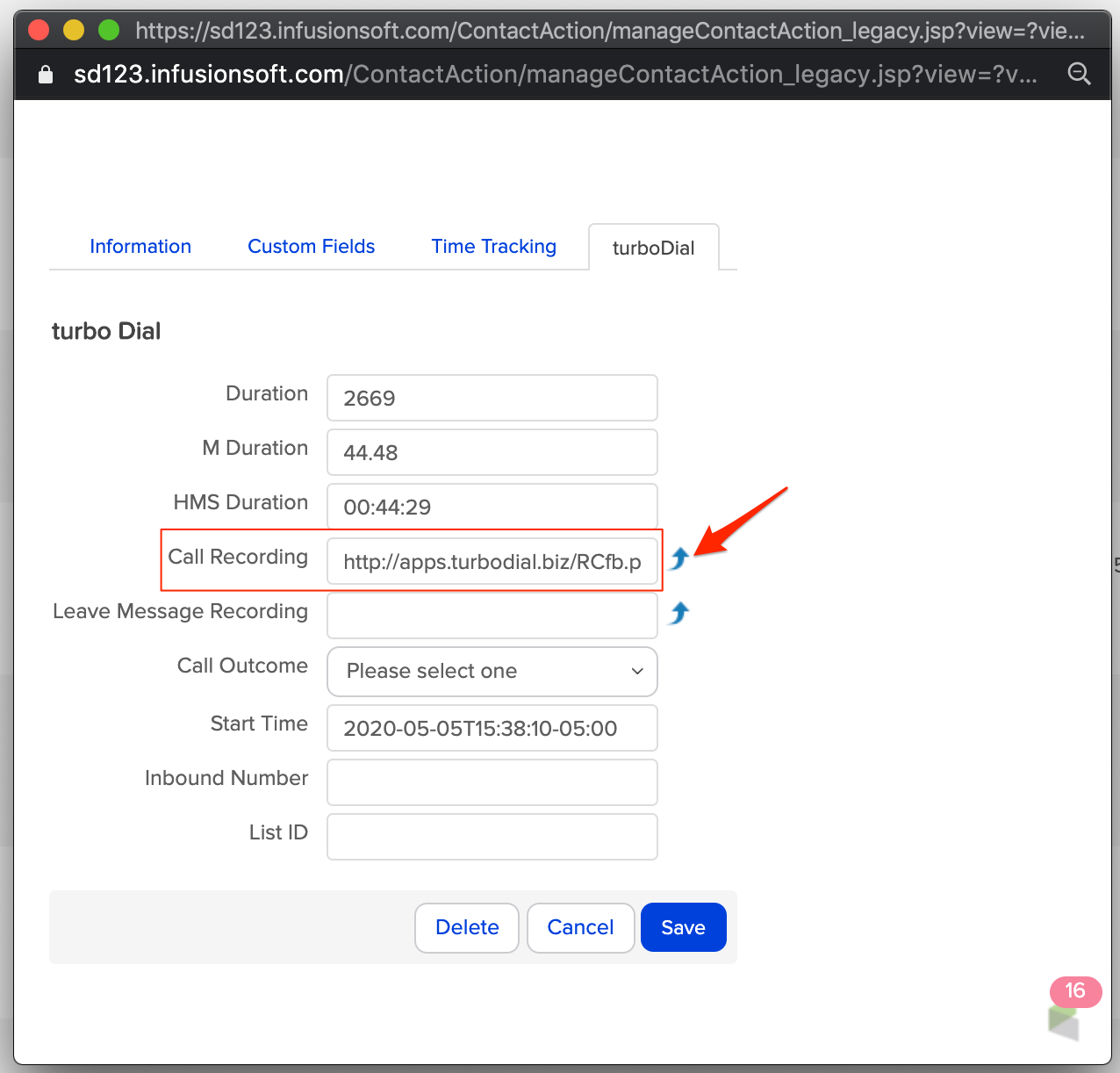
Task: Close the popup window with red button
Action: [x=39, y=31]
